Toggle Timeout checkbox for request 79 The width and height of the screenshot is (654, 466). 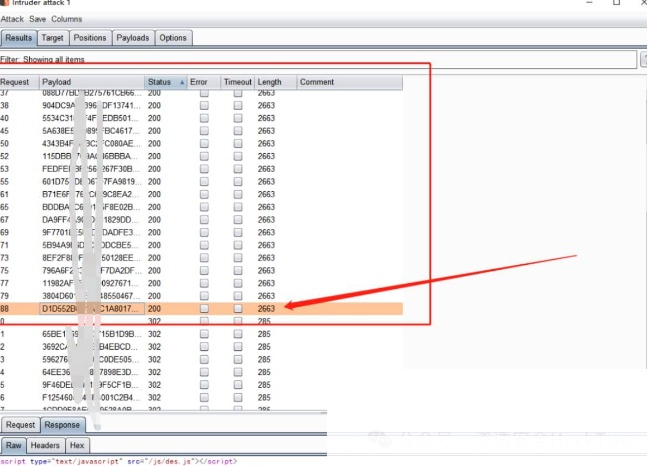pyautogui.click(x=238, y=297)
